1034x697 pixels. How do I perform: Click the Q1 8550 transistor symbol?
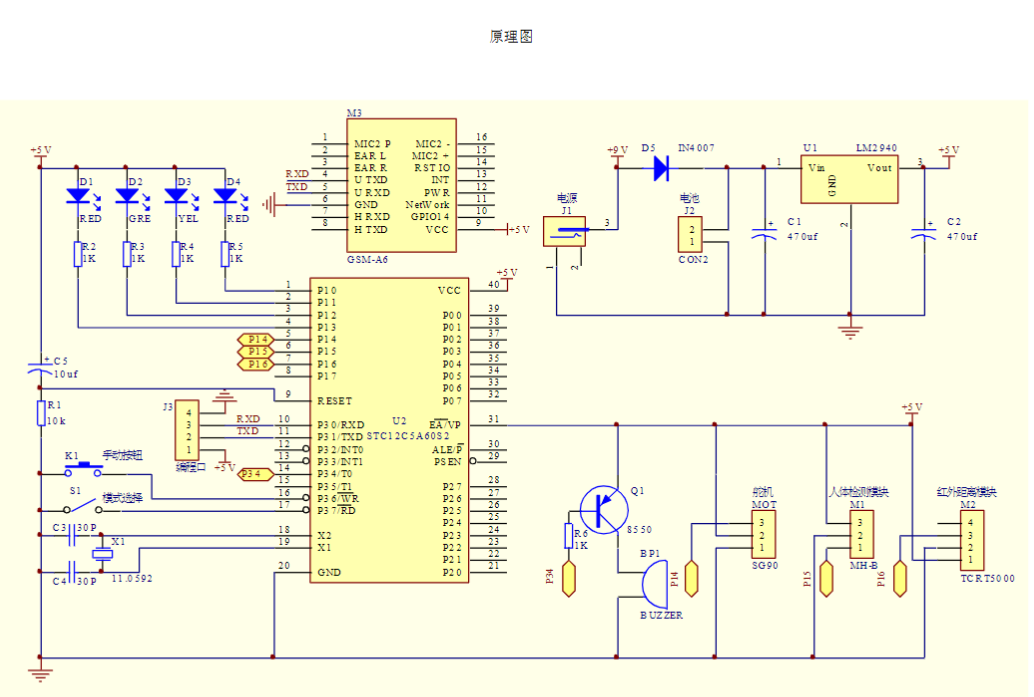click(x=604, y=509)
